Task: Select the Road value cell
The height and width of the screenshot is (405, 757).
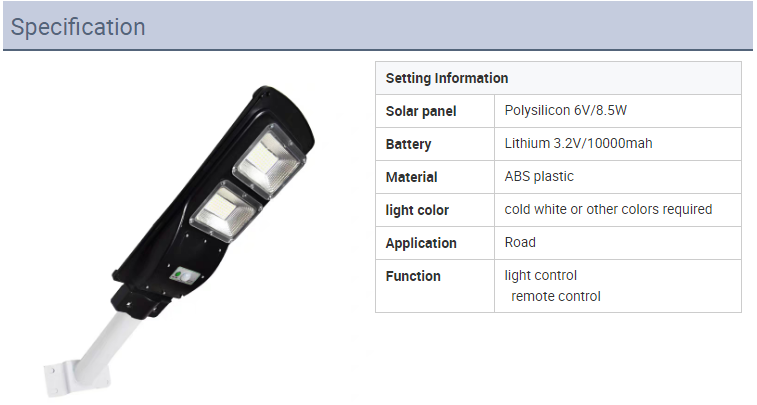Action: 618,243
